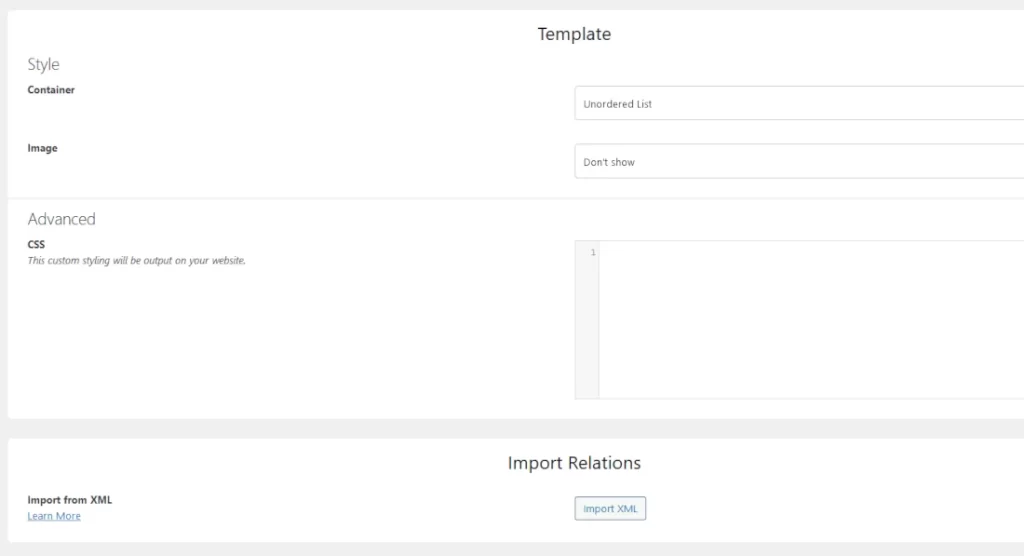The image size is (1024, 556).
Task: Click the Import Relations heading
Action: coord(574,463)
